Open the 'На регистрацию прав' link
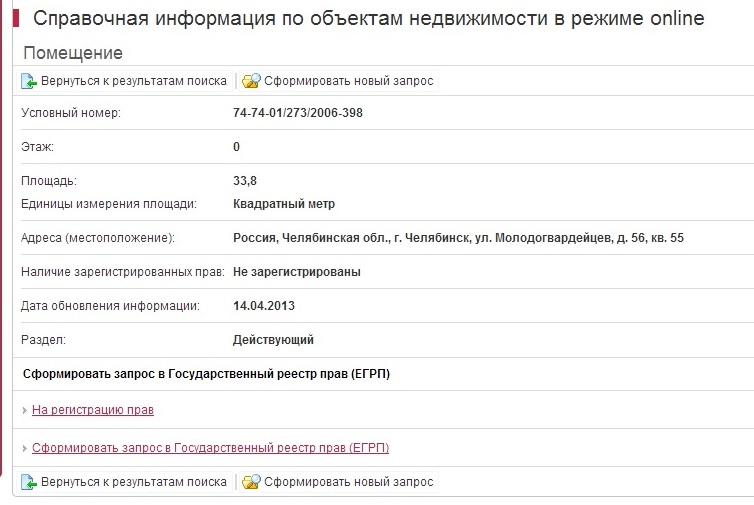Viewport: 754px width, 505px height. coord(93,410)
